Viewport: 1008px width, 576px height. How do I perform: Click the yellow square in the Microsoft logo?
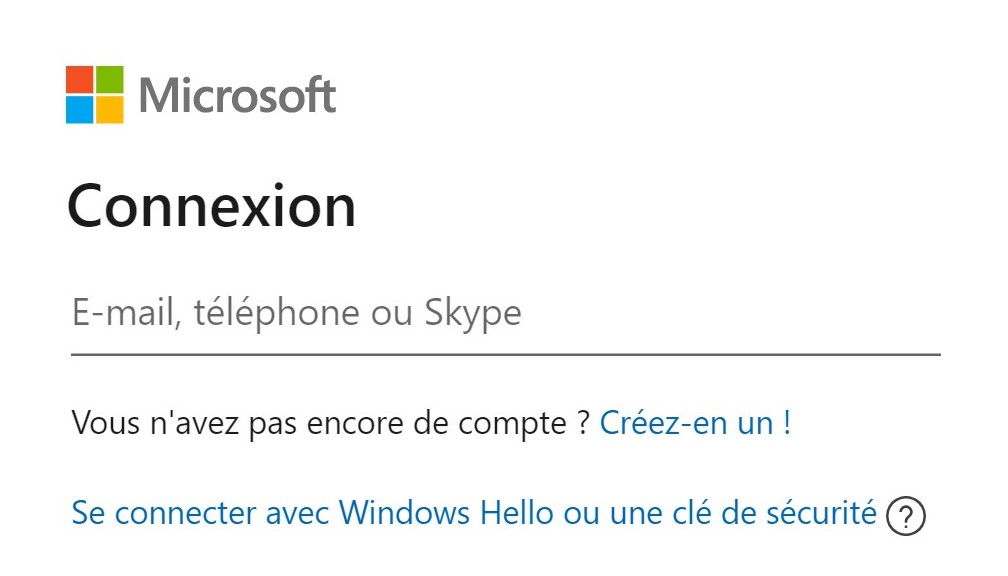(x=110, y=108)
